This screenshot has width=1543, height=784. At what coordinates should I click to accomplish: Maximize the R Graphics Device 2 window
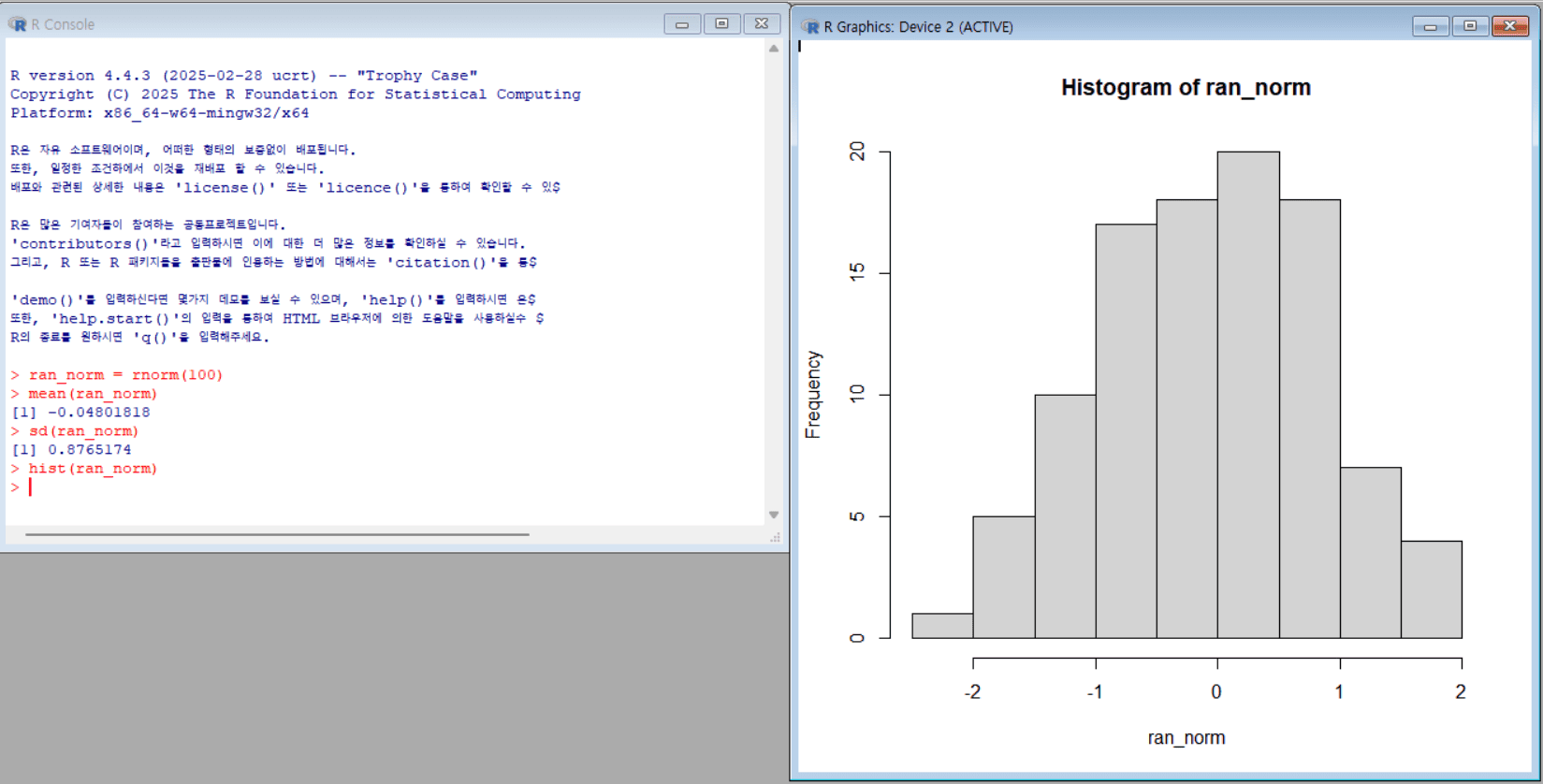tap(1470, 26)
